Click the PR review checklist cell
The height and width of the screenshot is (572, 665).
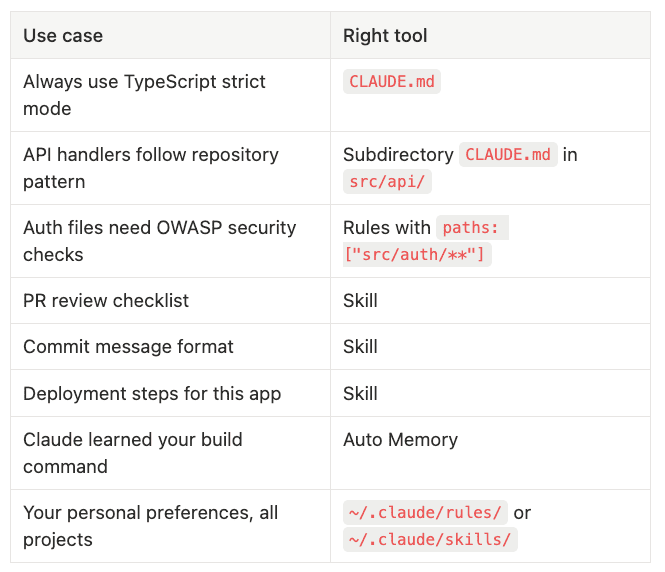tap(170, 300)
